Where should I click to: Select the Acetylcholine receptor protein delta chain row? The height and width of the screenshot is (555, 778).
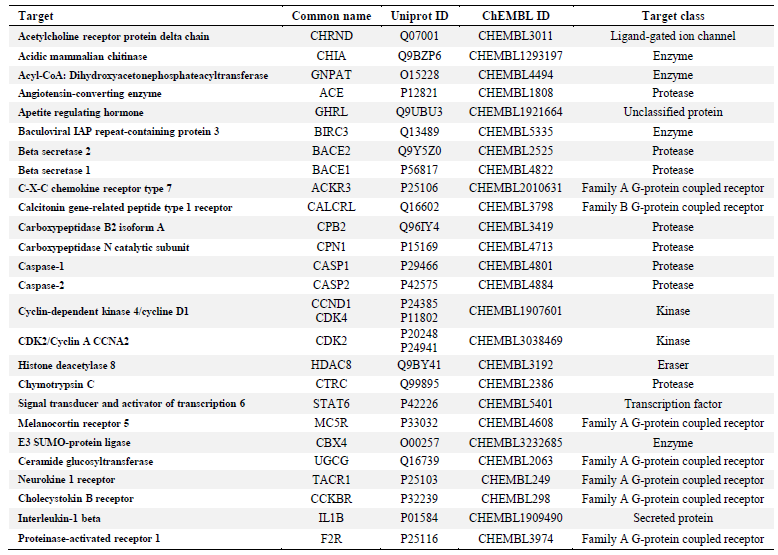tap(391, 36)
